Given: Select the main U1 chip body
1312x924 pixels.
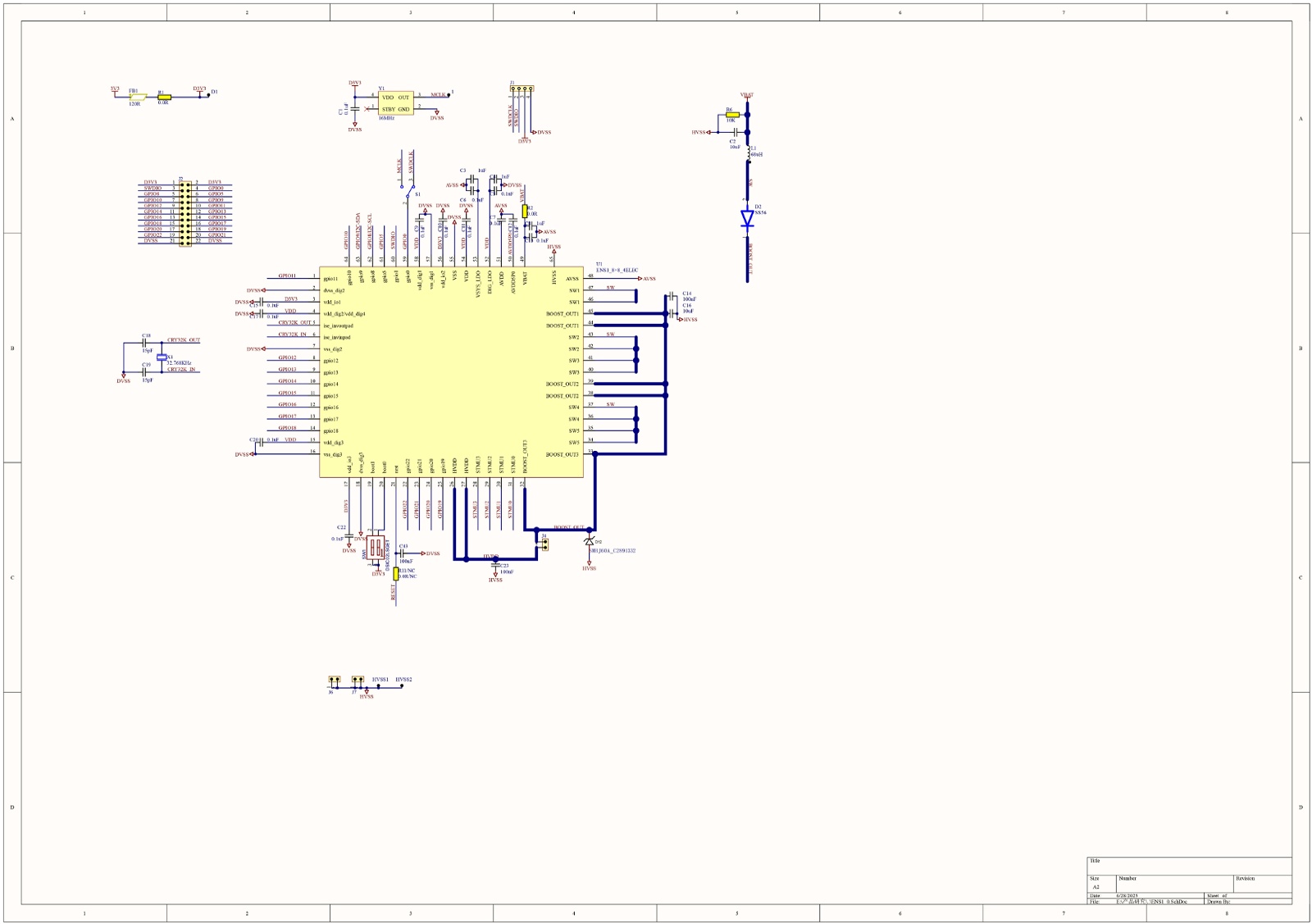Looking at the screenshot, I should (451, 371).
